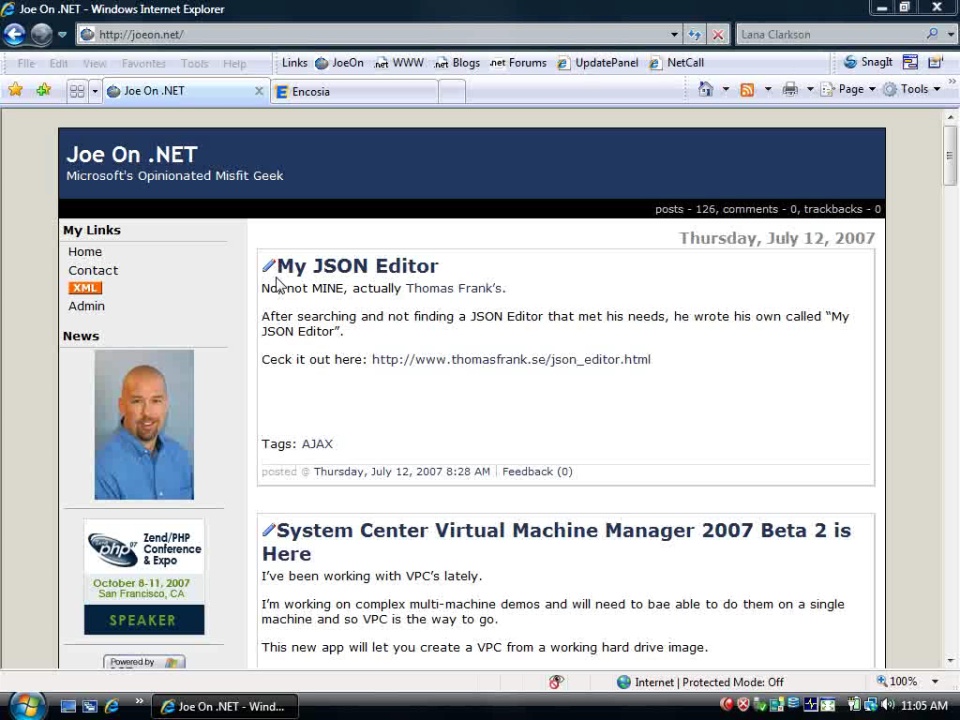Open the Edit menu
The height and width of the screenshot is (720, 960).
click(59, 63)
